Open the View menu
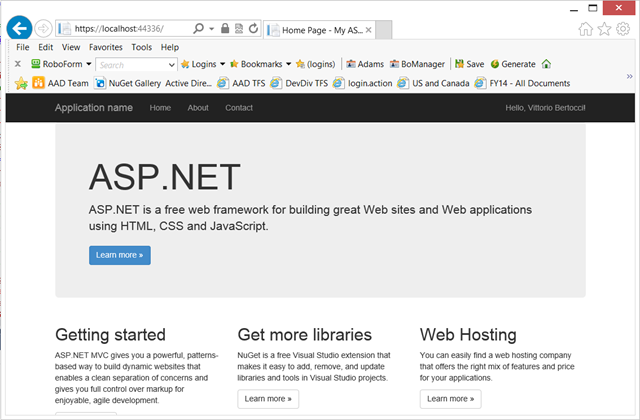640x420 pixels. [x=71, y=47]
